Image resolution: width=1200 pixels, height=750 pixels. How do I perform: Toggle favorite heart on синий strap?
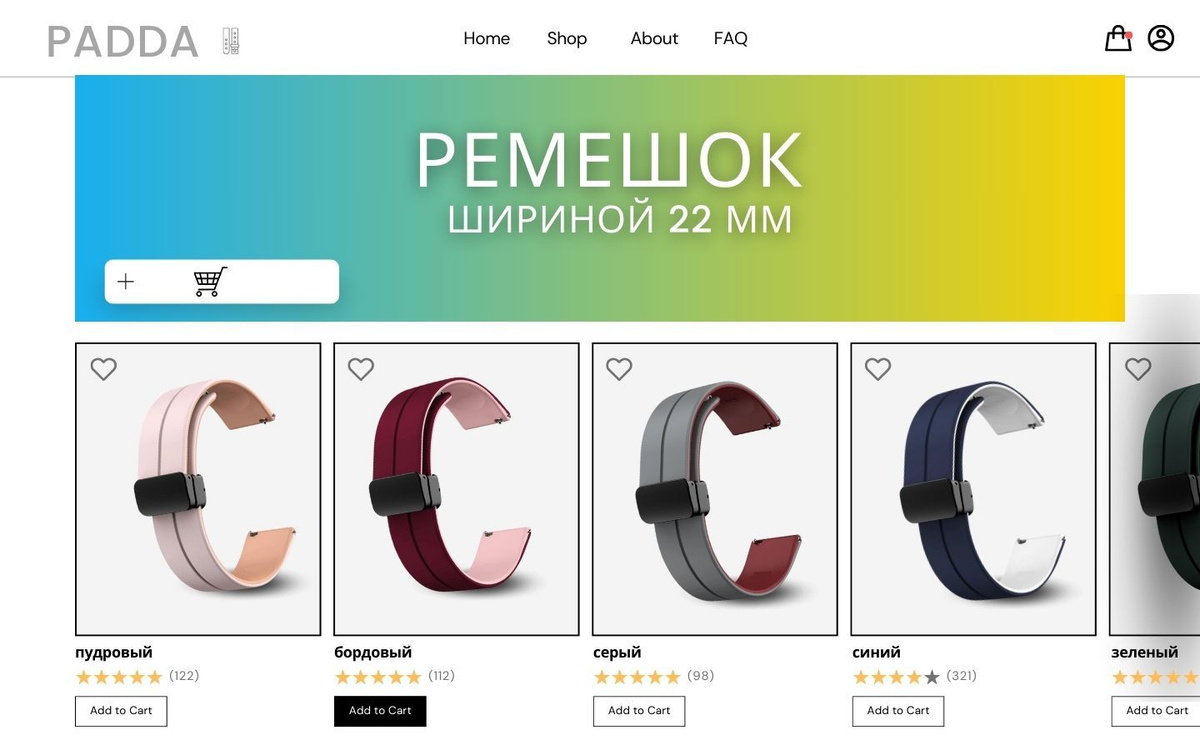[x=878, y=369]
